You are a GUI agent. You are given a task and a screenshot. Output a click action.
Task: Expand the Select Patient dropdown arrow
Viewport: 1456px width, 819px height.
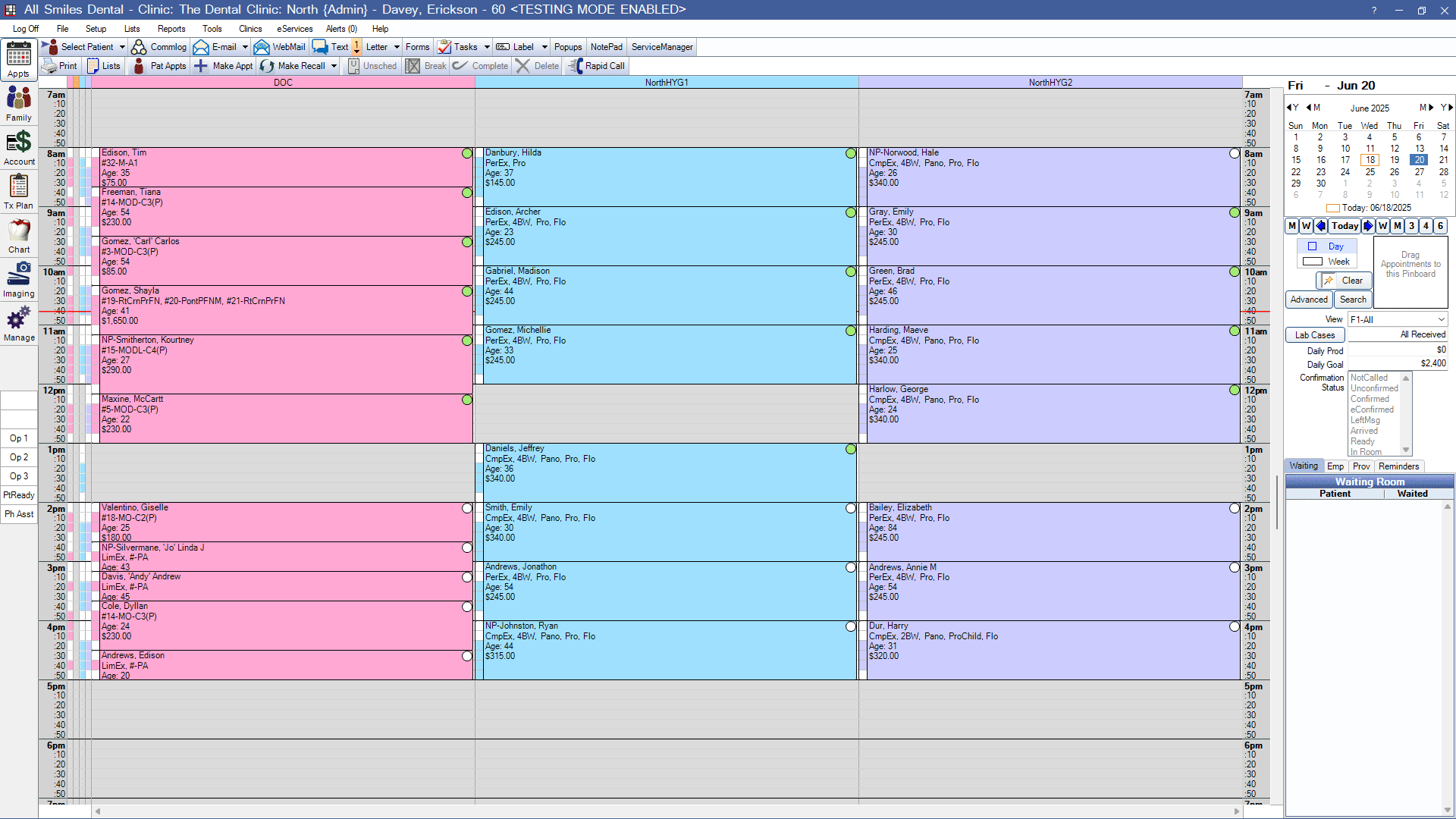(x=122, y=47)
